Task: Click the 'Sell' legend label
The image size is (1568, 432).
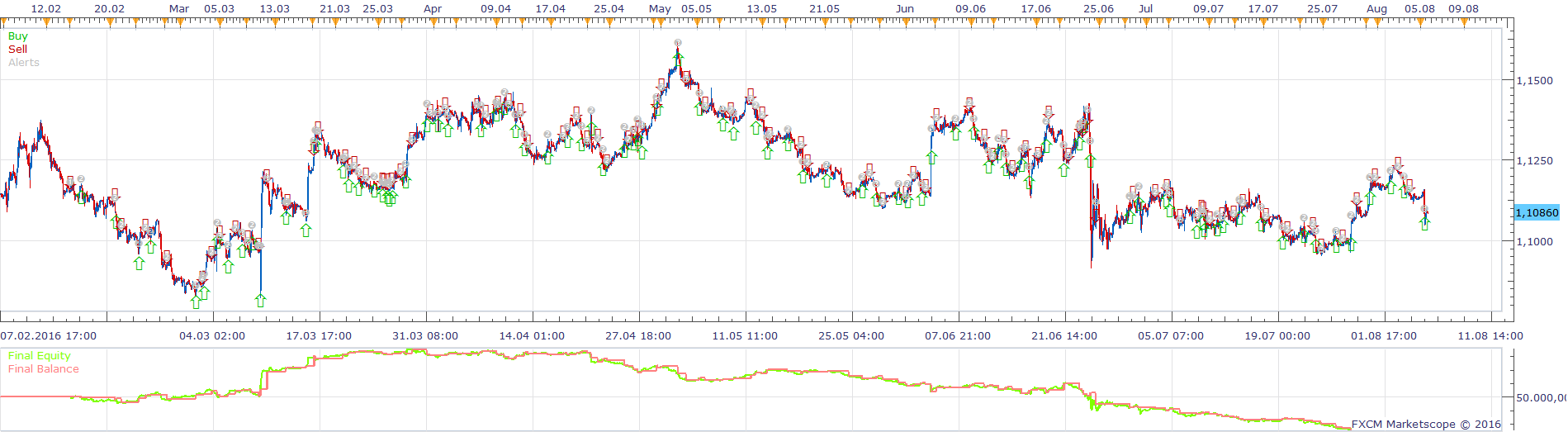Action: tap(17, 49)
